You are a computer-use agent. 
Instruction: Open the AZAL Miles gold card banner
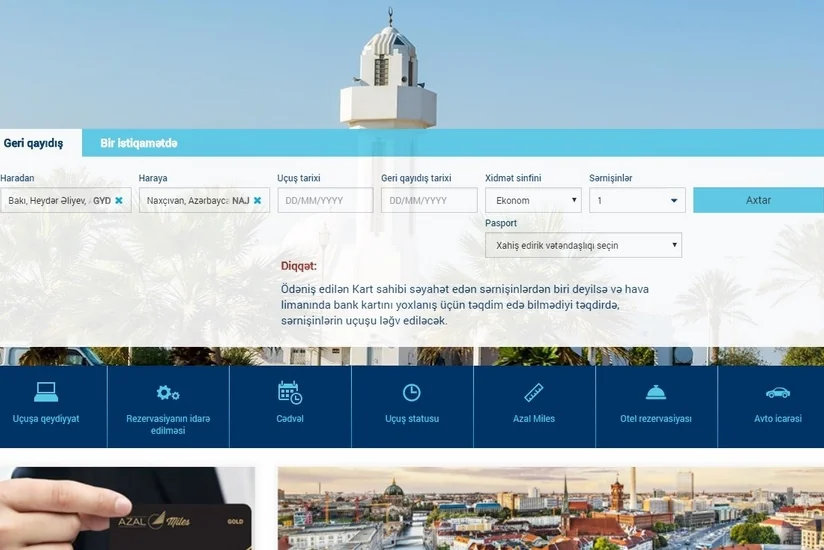(127, 509)
